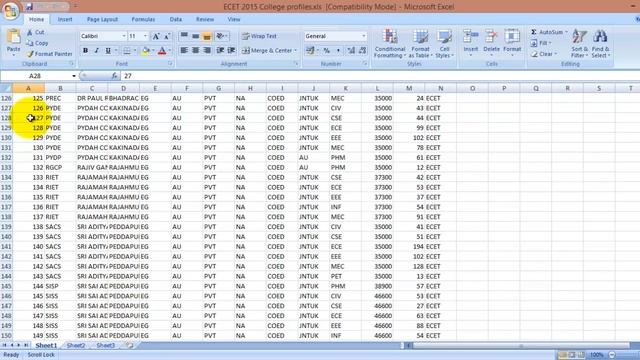Bottom align cell contents
This screenshot has width=640, height=360.
pos(207,36)
